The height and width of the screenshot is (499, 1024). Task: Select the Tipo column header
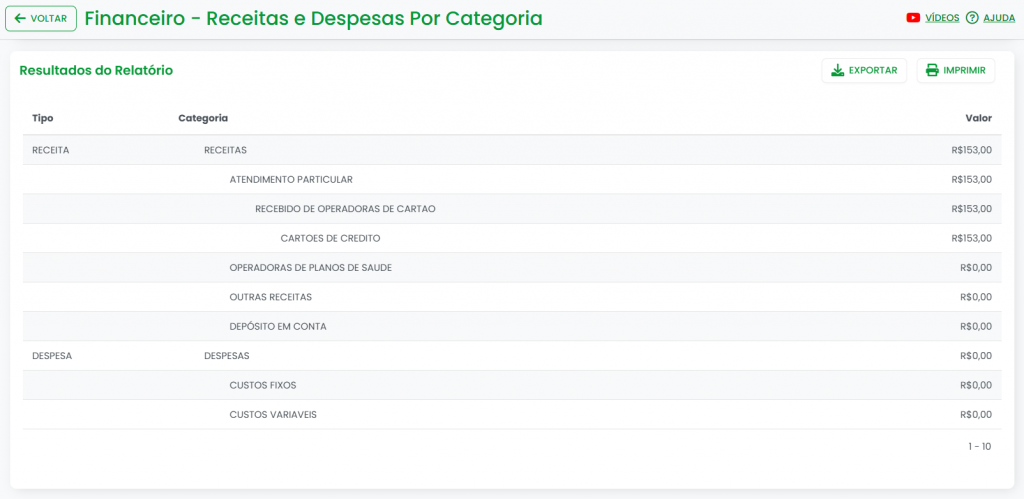point(43,118)
